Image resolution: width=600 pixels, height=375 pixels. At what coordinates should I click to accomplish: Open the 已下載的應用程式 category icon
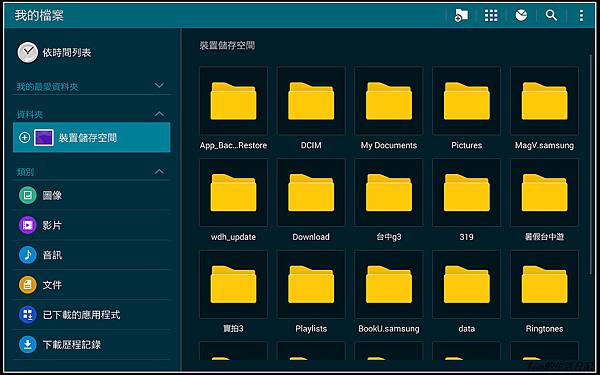(x=28, y=315)
